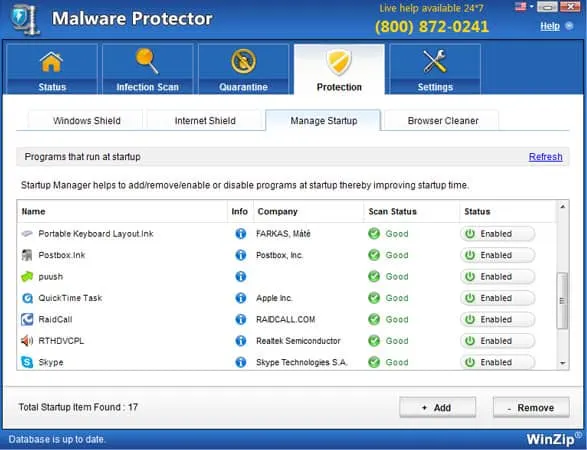This screenshot has width=587, height=450.
Task: Toggle Enabled for Portable Keyboard Layout.lnk
Action: pyautogui.click(x=498, y=234)
